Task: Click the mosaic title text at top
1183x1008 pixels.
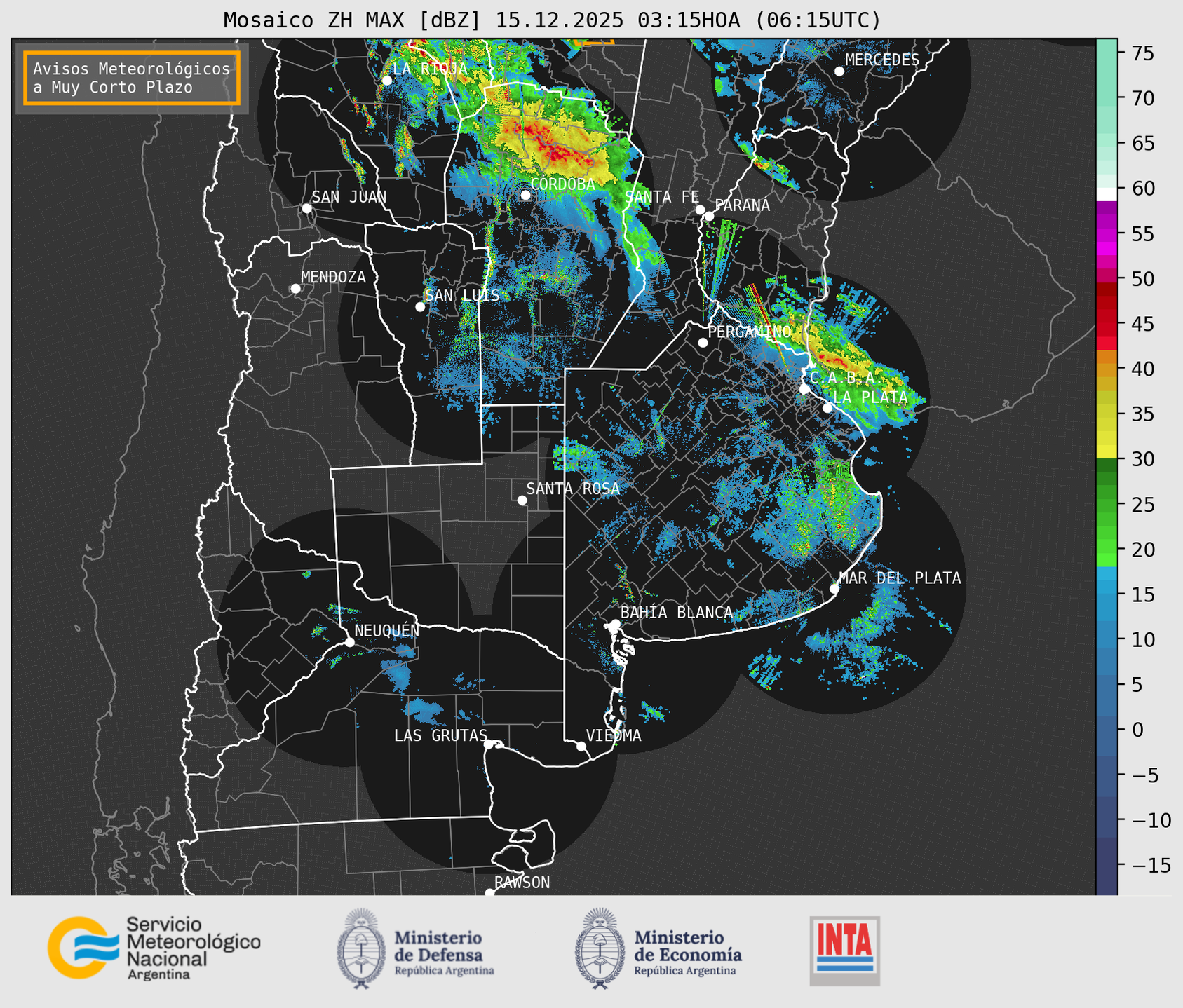Action: click(552, 20)
